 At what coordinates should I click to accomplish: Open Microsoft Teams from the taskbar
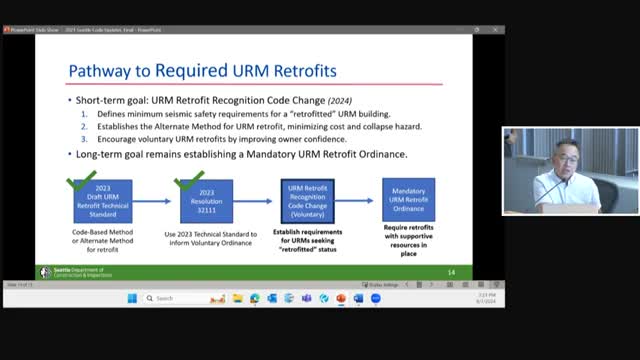point(307,298)
